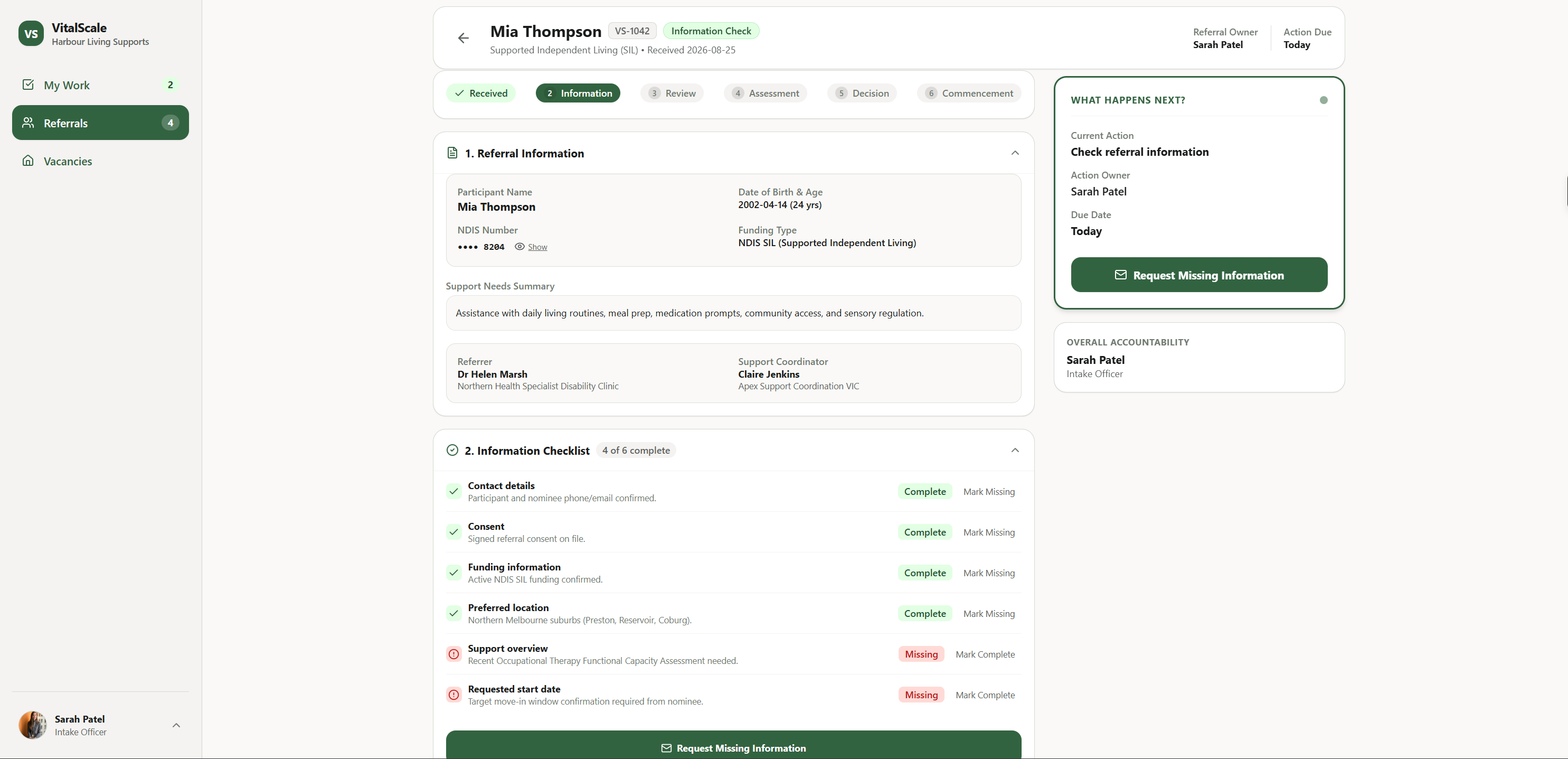Viewport: 1568px width, 759px height.
Task: Click Sarah Patel's avatar photo
Action: (x=32, y=725)
